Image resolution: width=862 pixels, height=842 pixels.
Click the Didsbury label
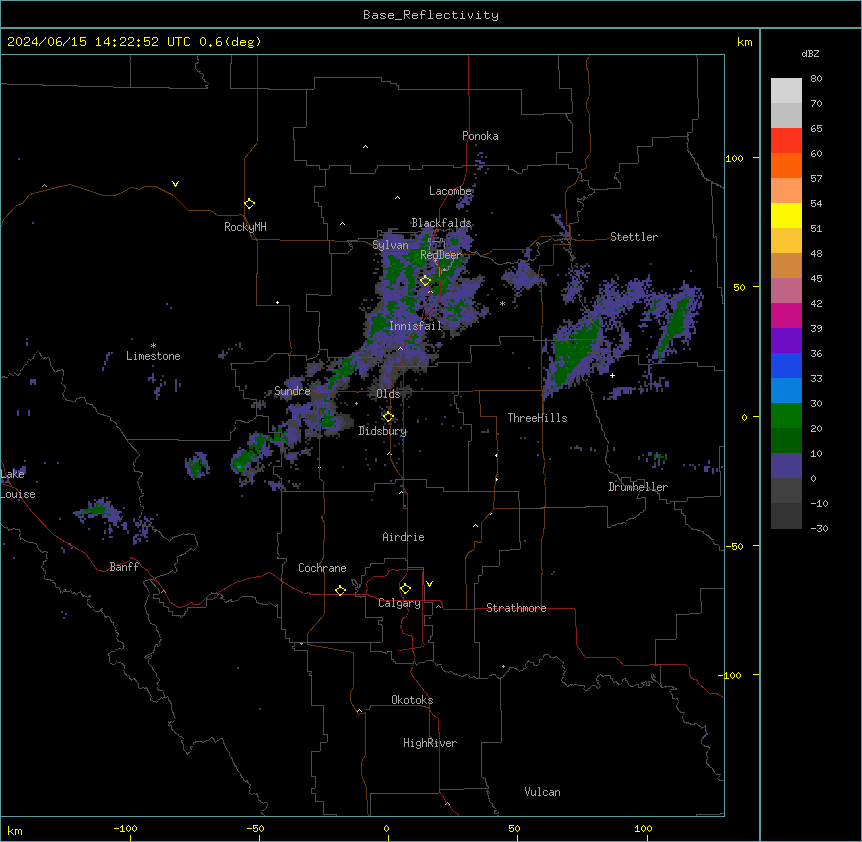click(383, 431)
